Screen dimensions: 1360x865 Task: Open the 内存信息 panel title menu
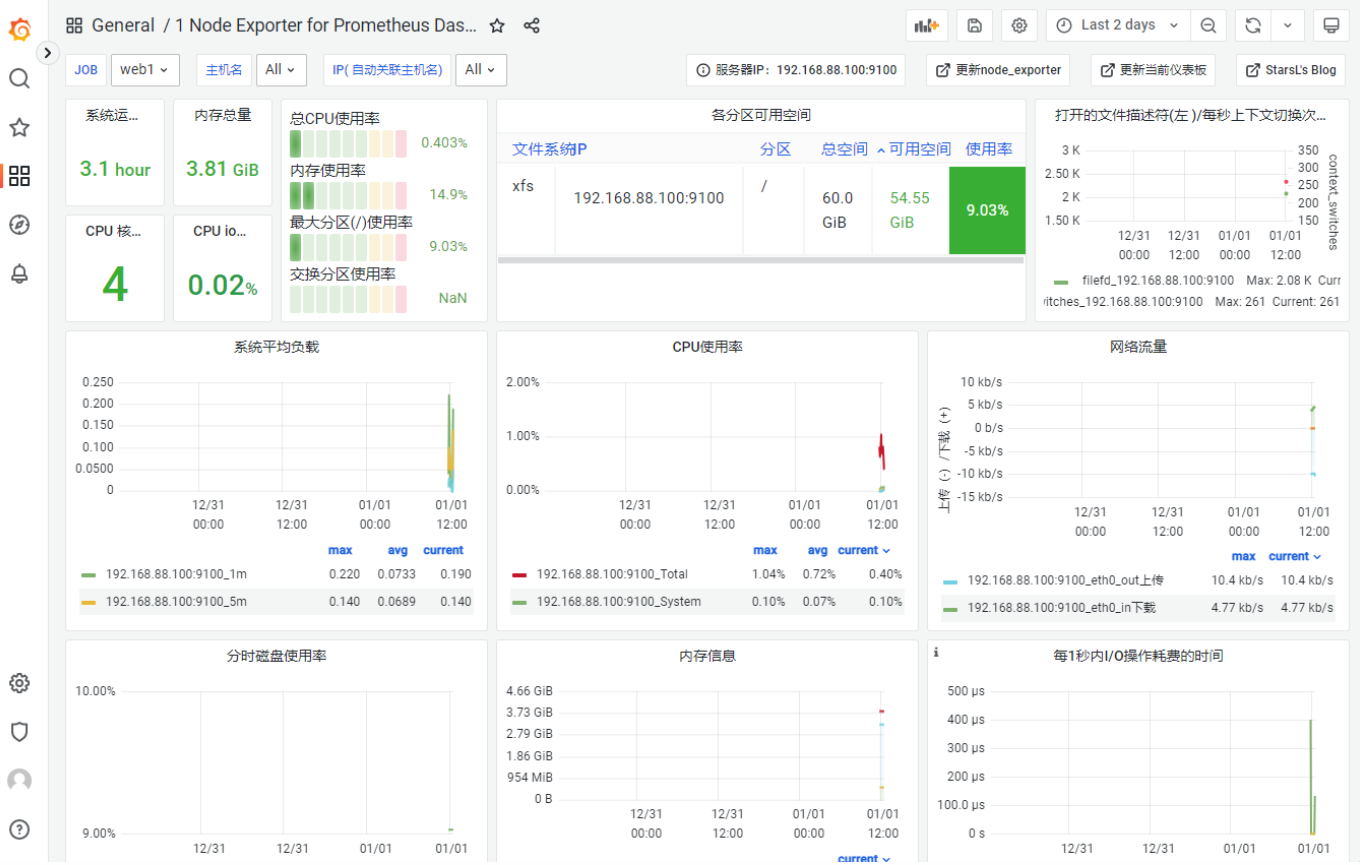click(x=707, y=656)
